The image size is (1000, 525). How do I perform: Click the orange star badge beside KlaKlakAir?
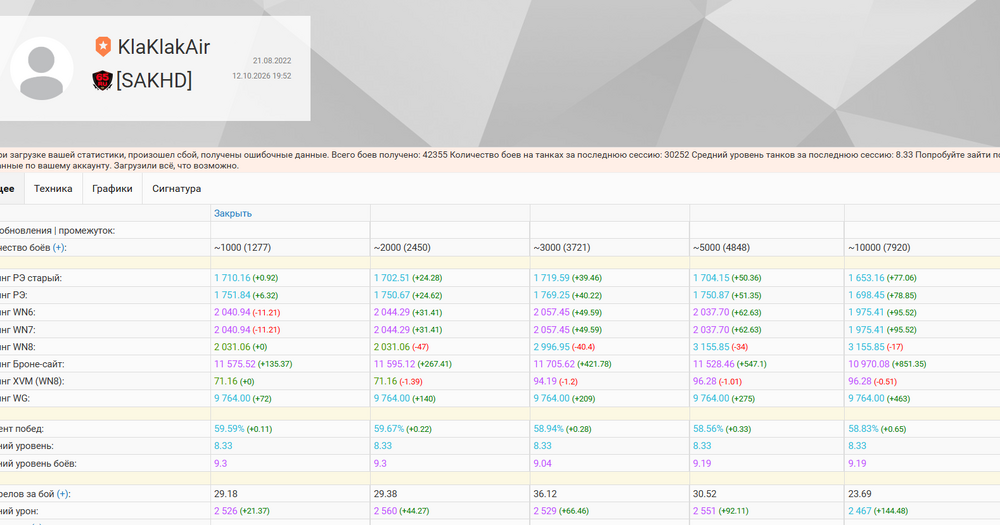[x=103, y=47]
